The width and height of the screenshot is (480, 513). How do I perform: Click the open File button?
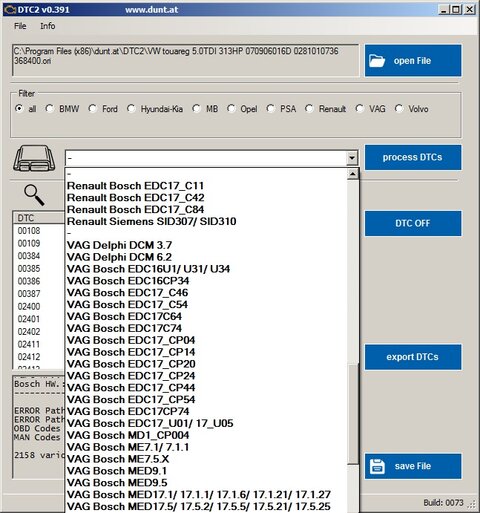(413, 61)
